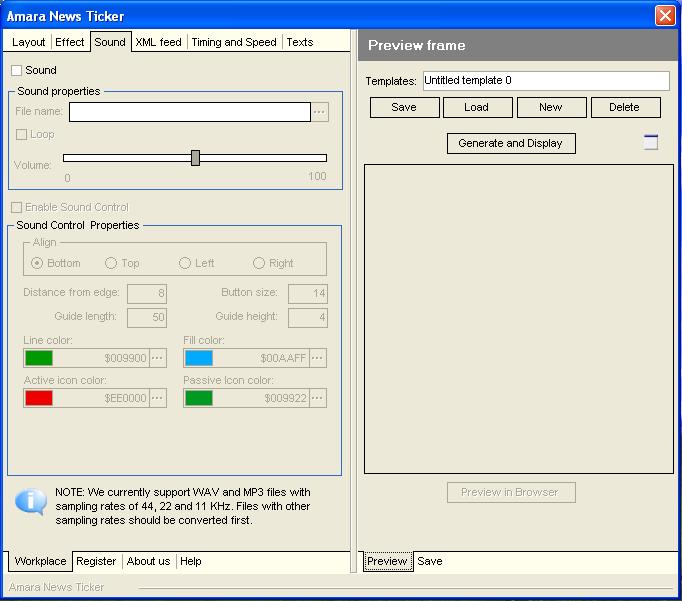This screenshot has height=601, width=682.
Task: Open file browse button next to File name
Action: (320, 112)
